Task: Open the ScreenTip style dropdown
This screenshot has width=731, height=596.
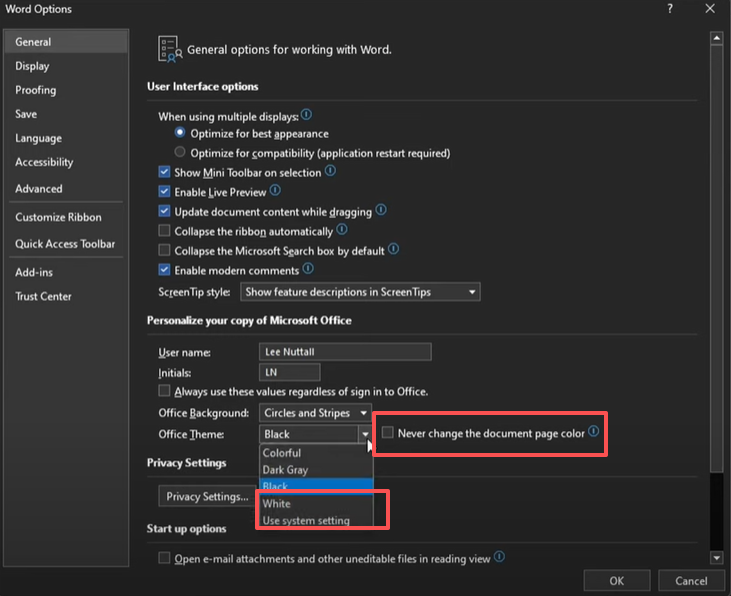Action: (x=361, y=292)
